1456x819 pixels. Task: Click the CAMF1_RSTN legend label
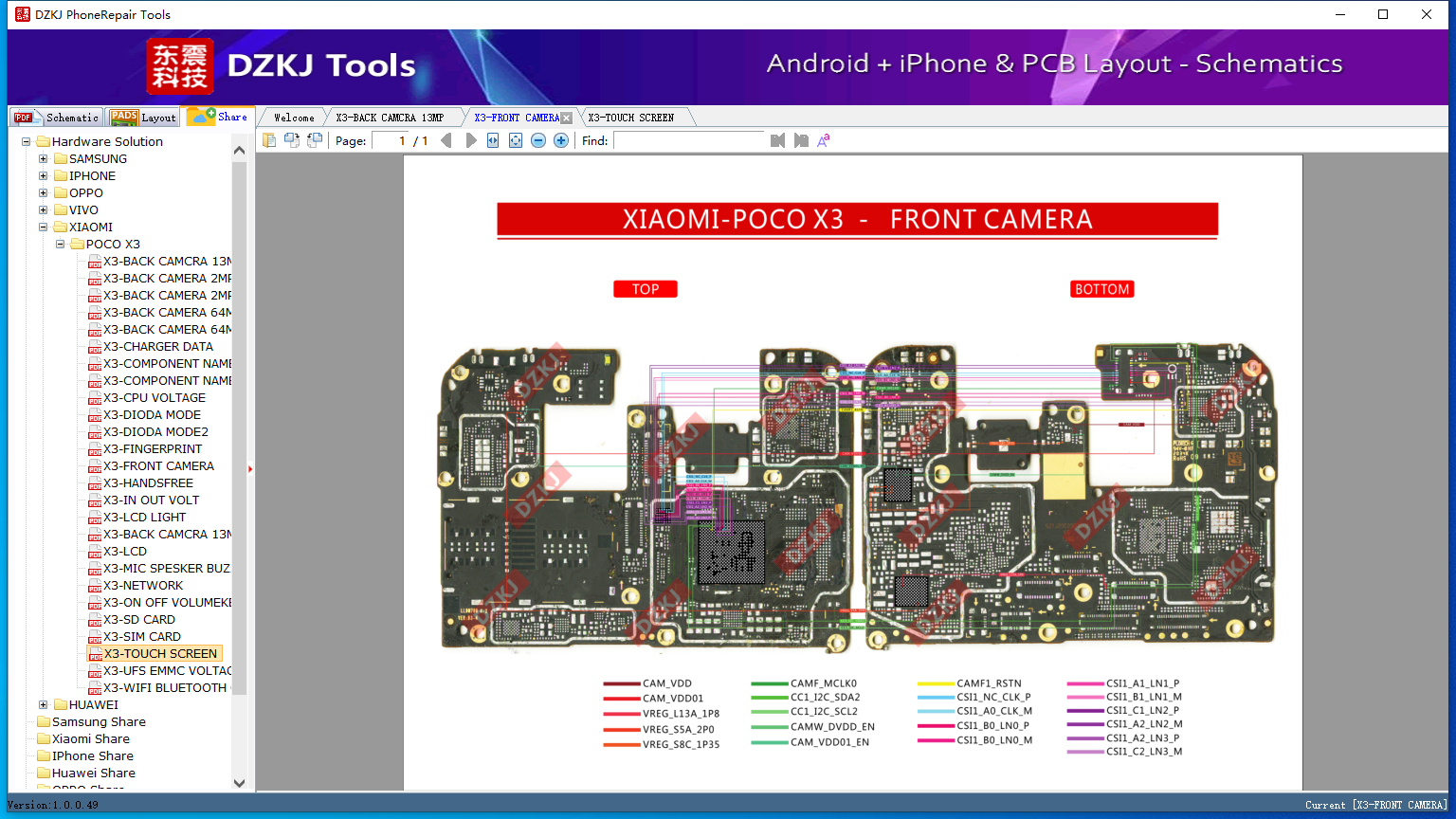989,683
